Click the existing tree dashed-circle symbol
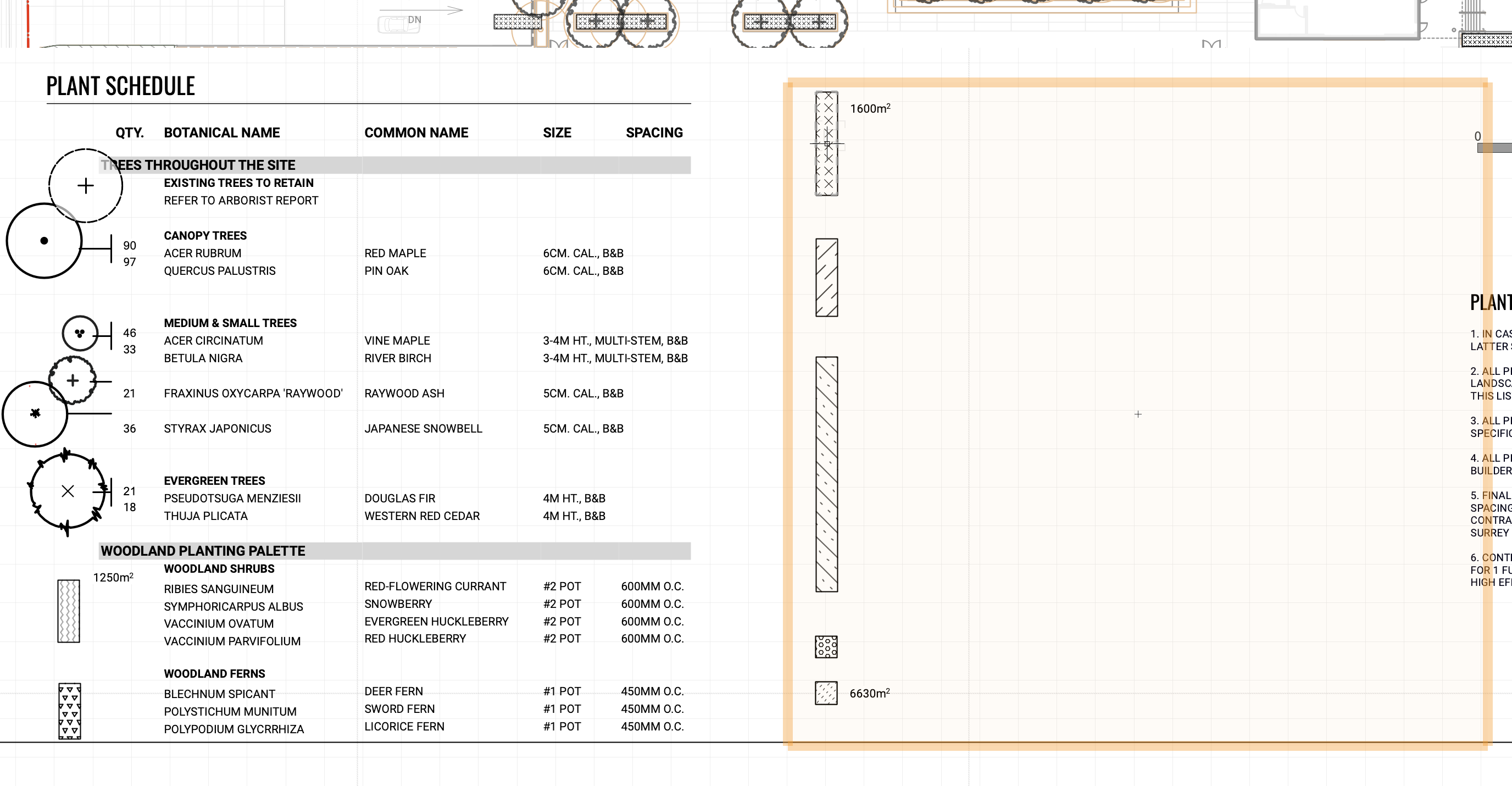 (86, 185)
